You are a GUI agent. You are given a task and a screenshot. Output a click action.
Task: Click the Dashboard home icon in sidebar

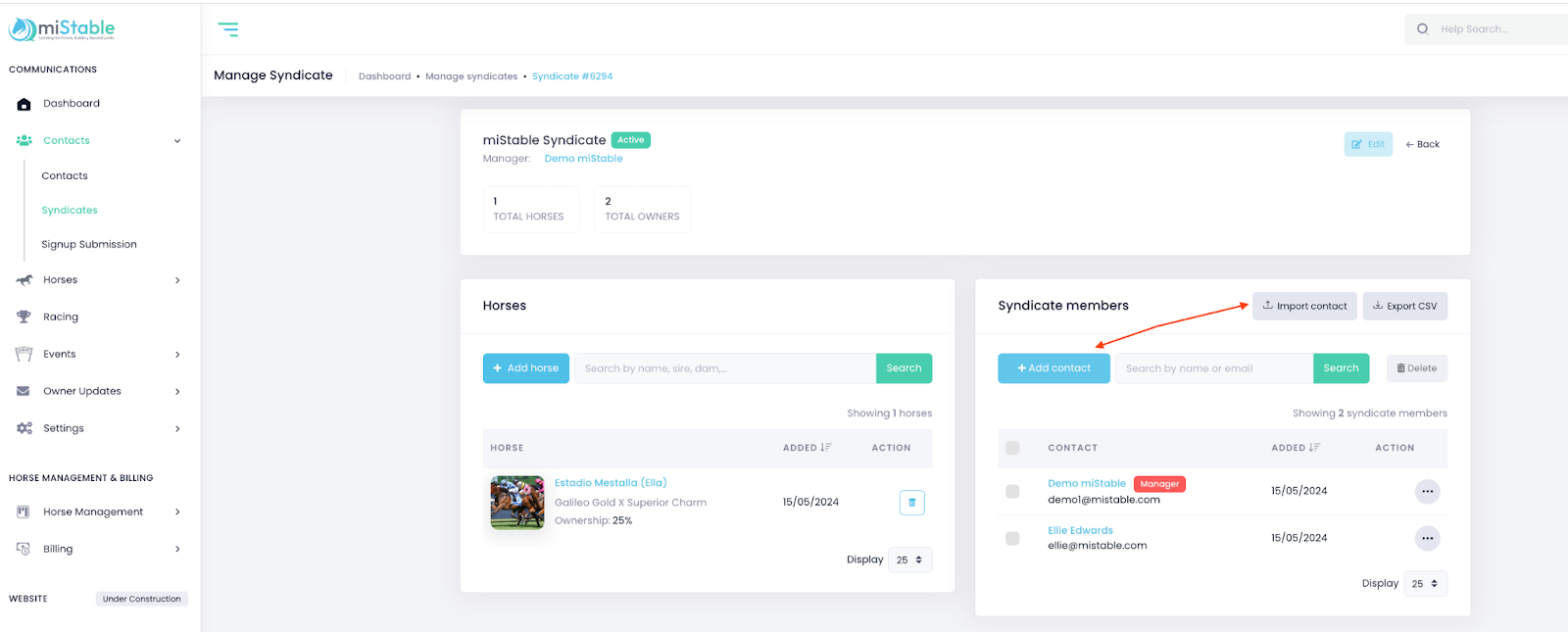tap(24, 104)
